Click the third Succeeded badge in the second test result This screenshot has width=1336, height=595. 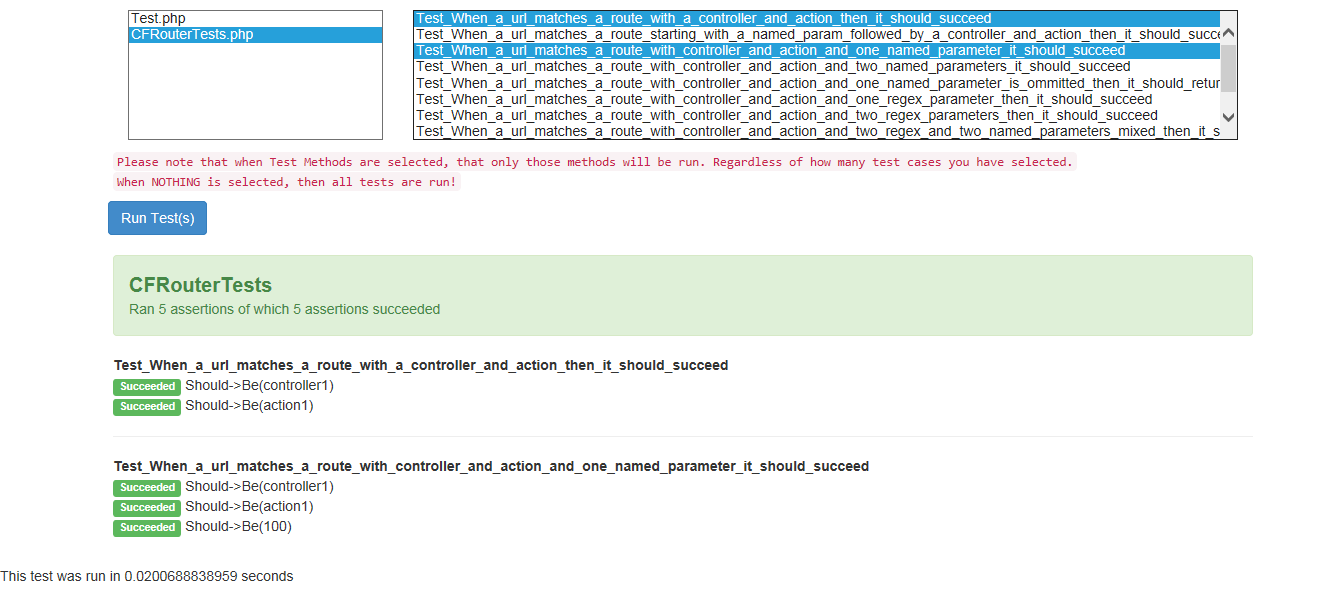(146, 527)
